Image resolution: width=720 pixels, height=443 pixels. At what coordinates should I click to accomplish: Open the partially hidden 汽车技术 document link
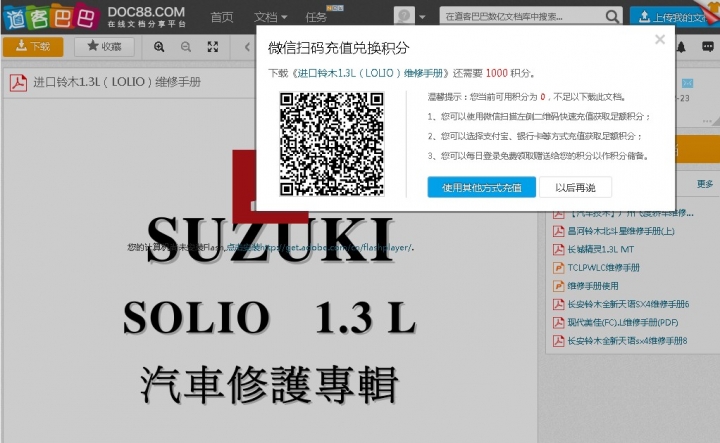point(630,214)
